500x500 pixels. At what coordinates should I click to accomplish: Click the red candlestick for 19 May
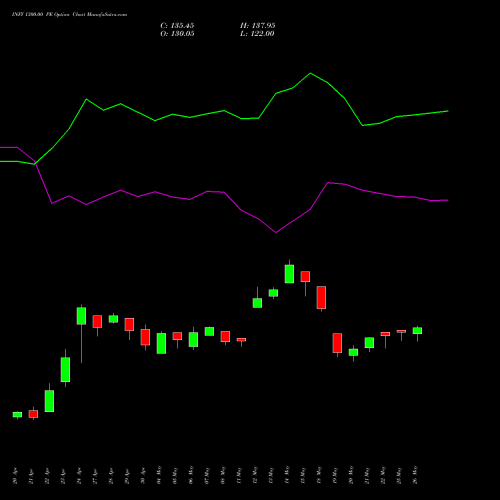(337, 343)
